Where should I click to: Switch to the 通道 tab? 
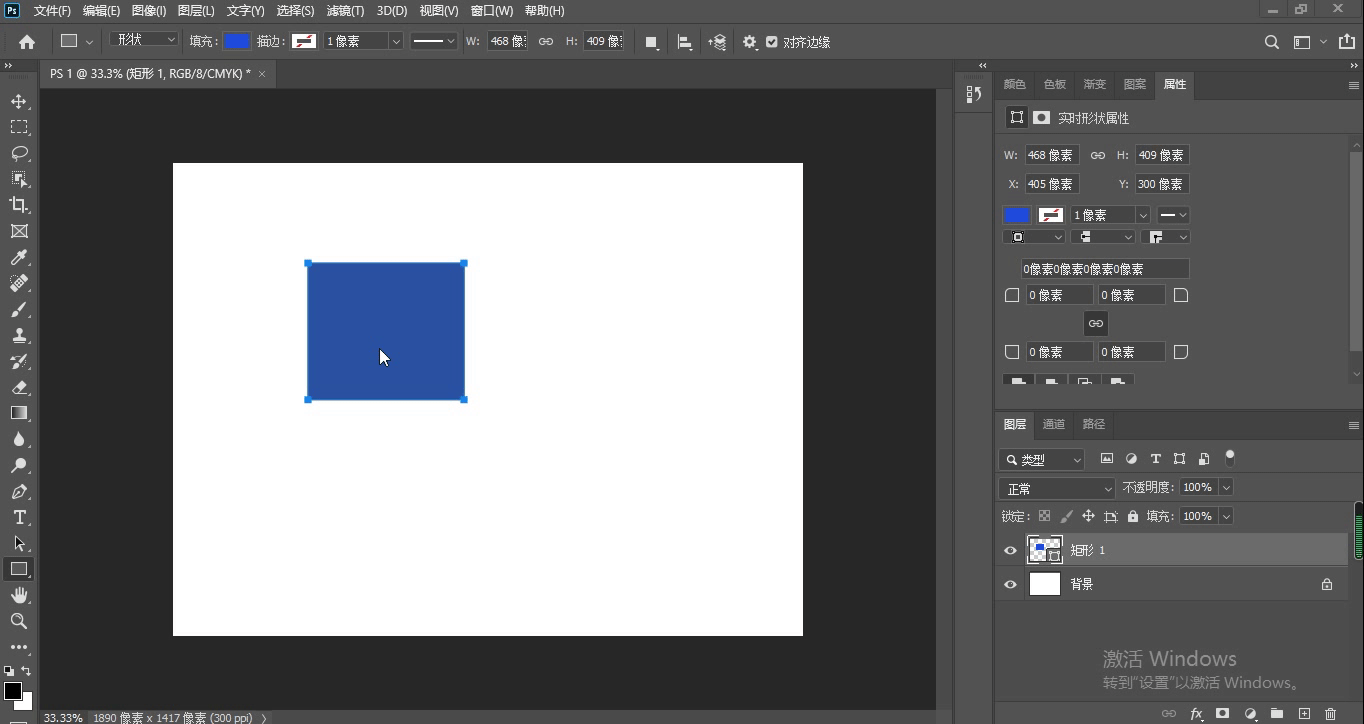[x=1054, y=424]
